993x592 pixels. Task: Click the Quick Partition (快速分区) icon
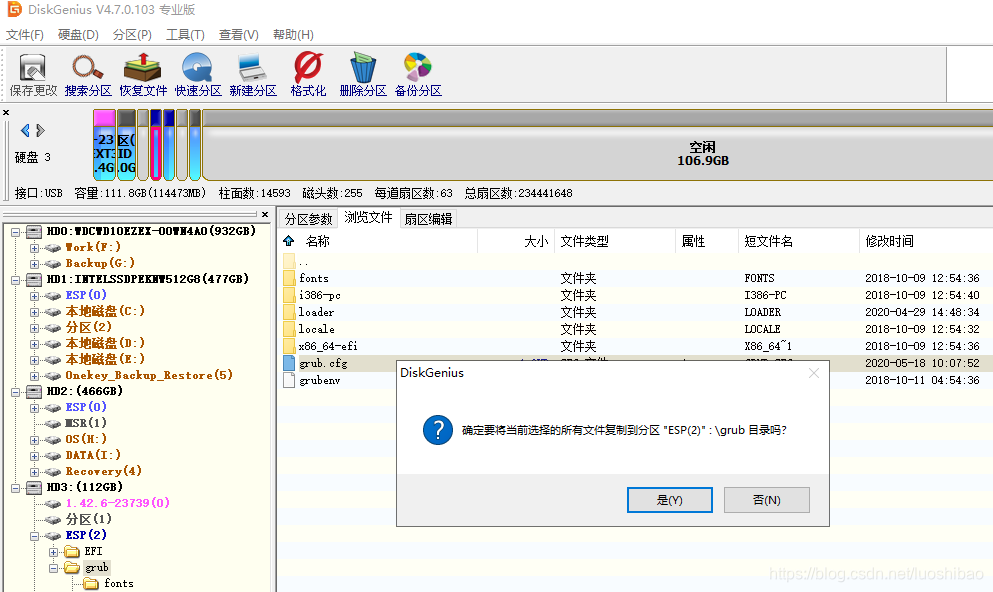pyautogui.click(x=198, y=75)
